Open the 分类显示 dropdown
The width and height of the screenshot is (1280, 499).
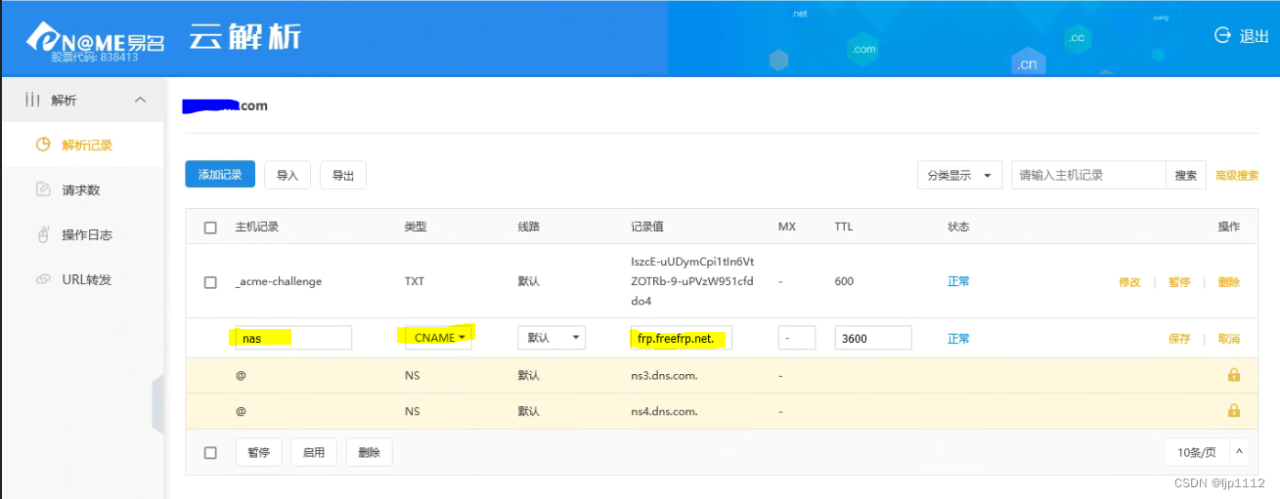tap(959, 175)
